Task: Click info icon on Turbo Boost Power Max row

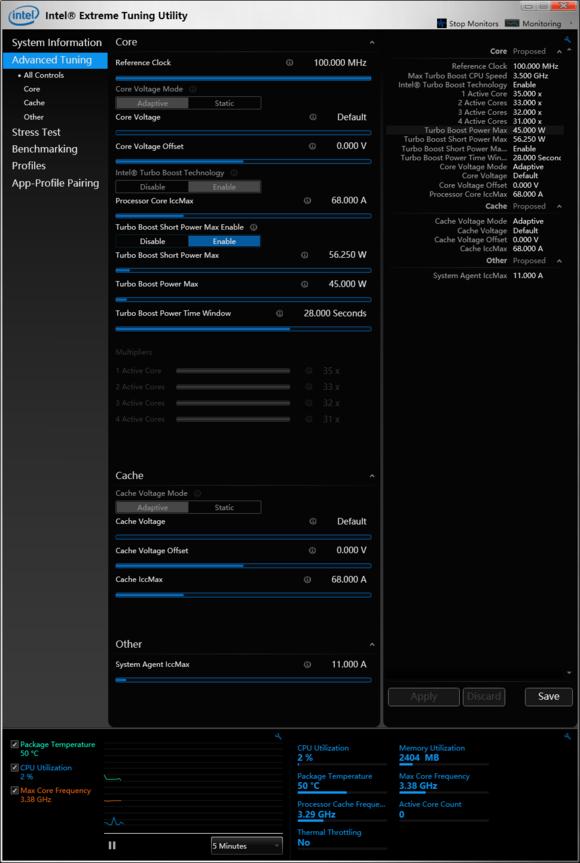Action: pyautogui.click(x=304, y=285)
